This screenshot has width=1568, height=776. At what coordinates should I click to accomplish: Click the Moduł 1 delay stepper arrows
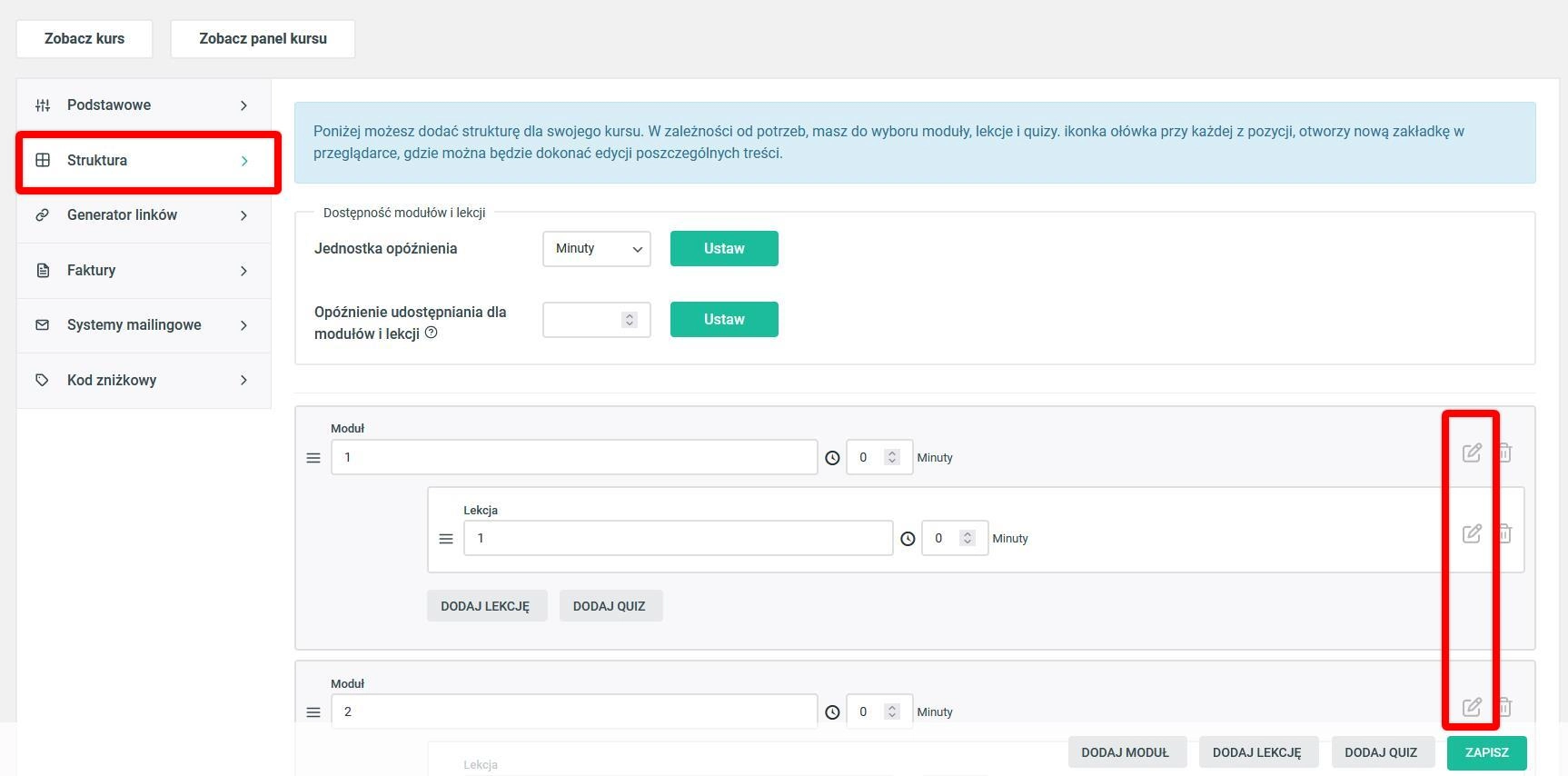(892, 457)
